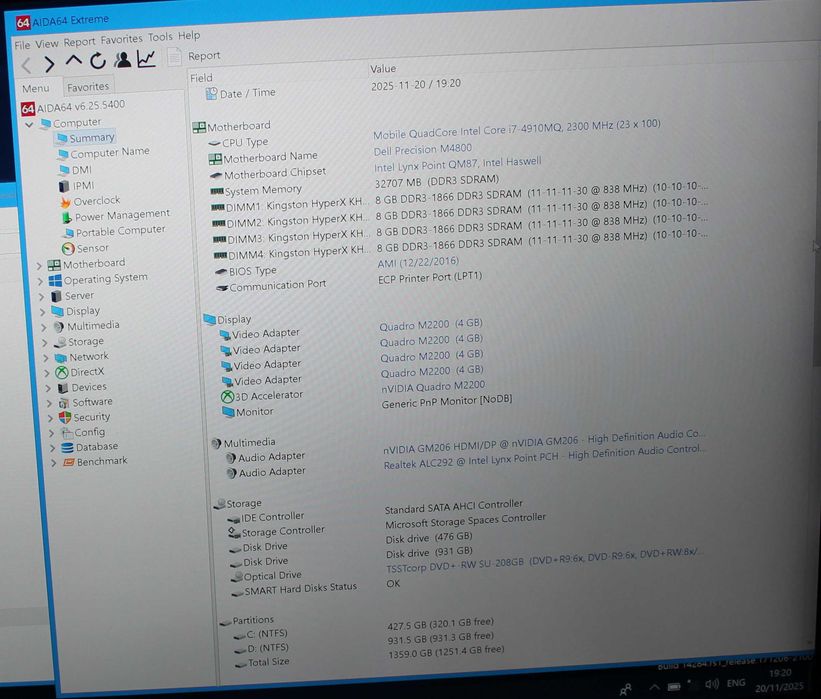Viewport: 821px width, 699px height.
Task: Click the DIMM1 memory row icon
Action: 218,208
